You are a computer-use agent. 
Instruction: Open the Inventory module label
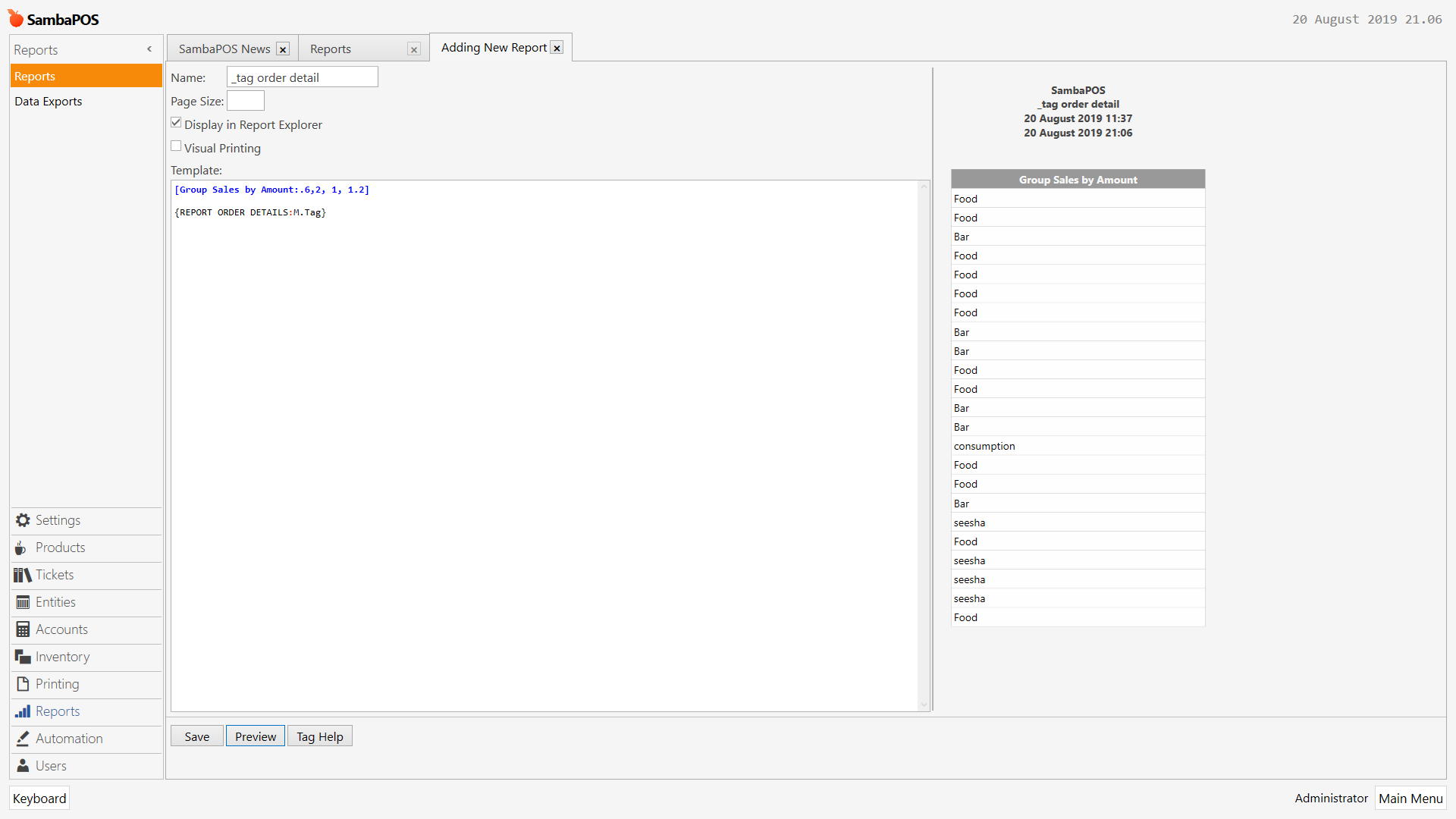click(62, 657)
